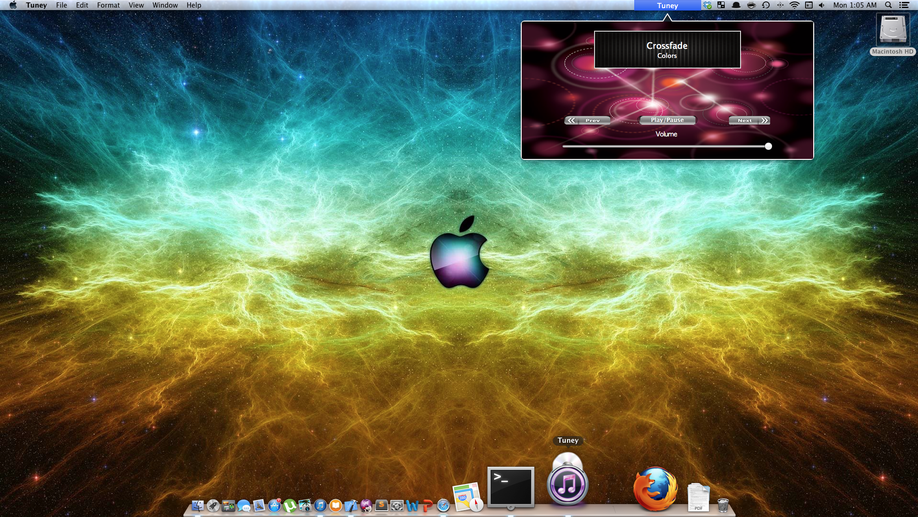
Task: Click the Volume slider knob in Tuney
Action: point(768,146)
